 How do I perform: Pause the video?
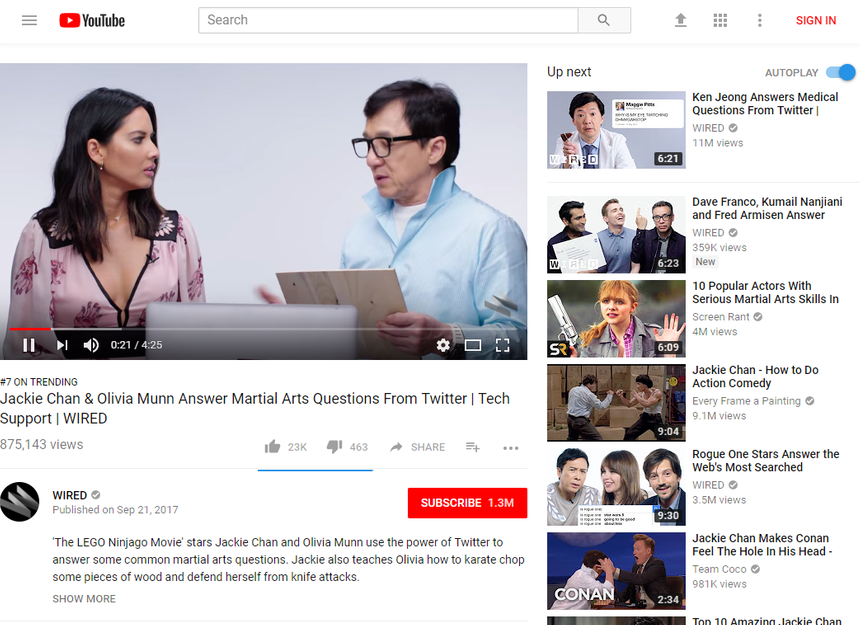(x=29, y=345)
